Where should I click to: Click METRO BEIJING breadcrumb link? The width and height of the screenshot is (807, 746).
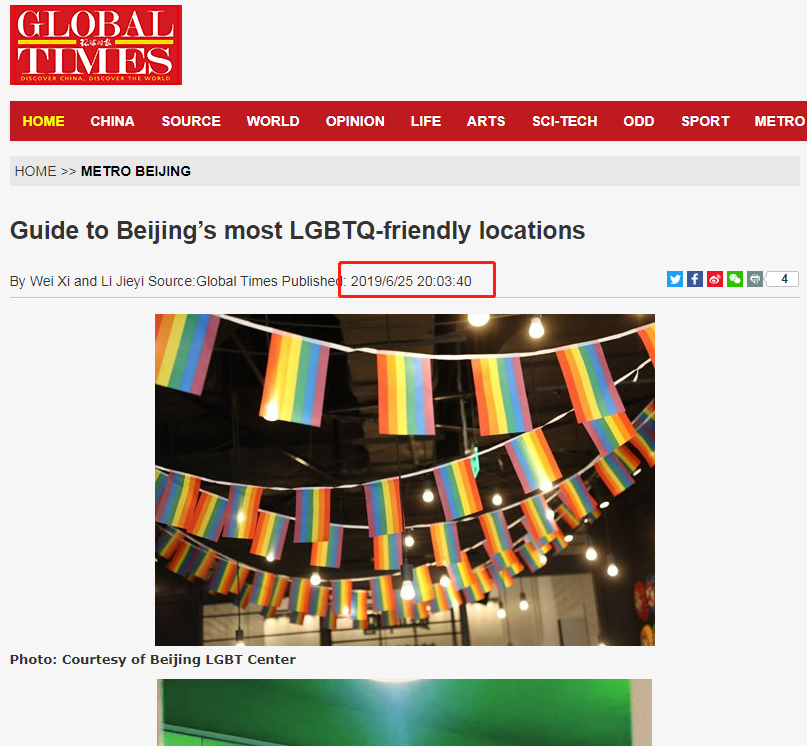click(x=136, y=171)
